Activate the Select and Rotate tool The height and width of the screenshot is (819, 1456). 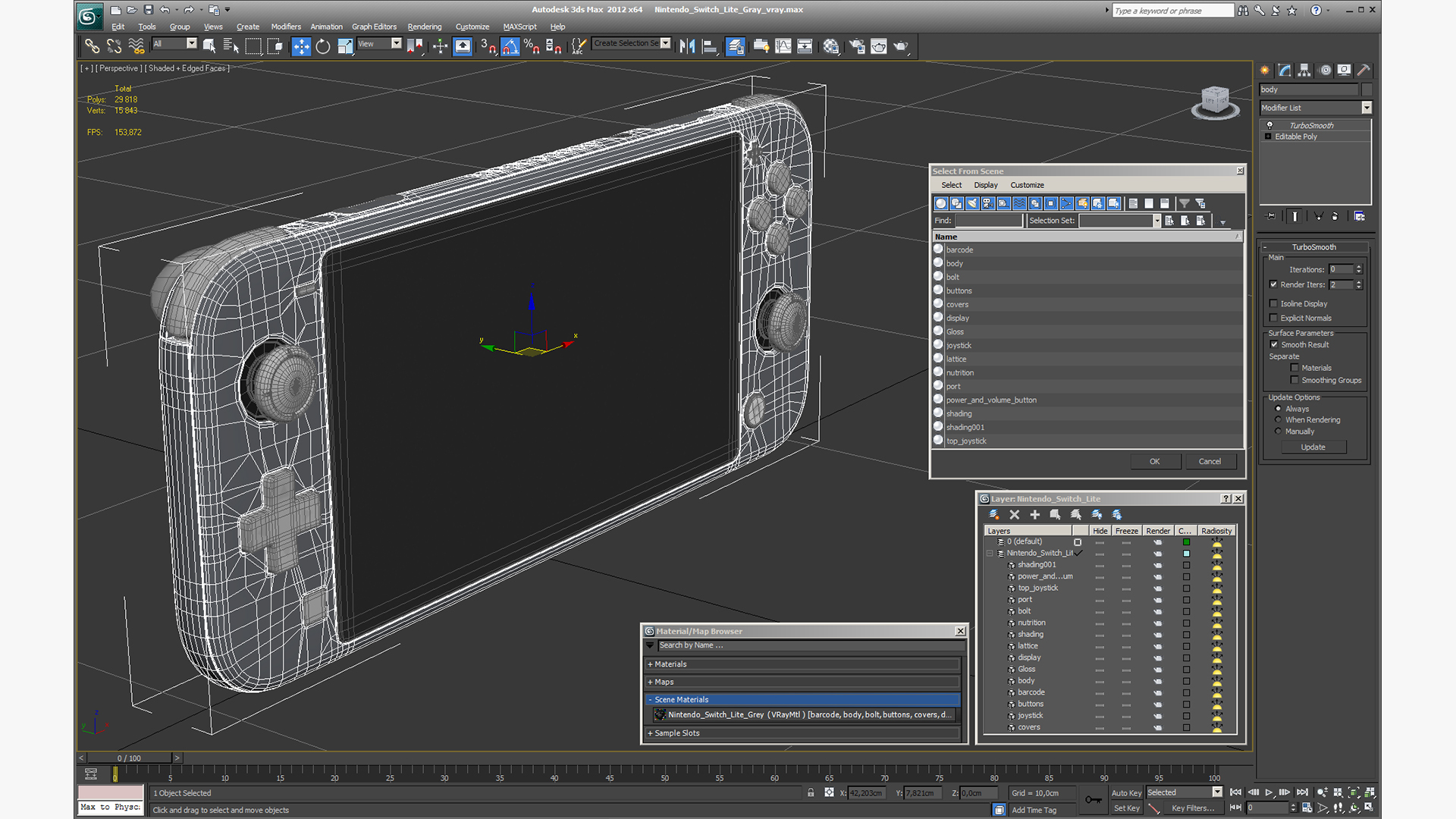coord(323,47)
